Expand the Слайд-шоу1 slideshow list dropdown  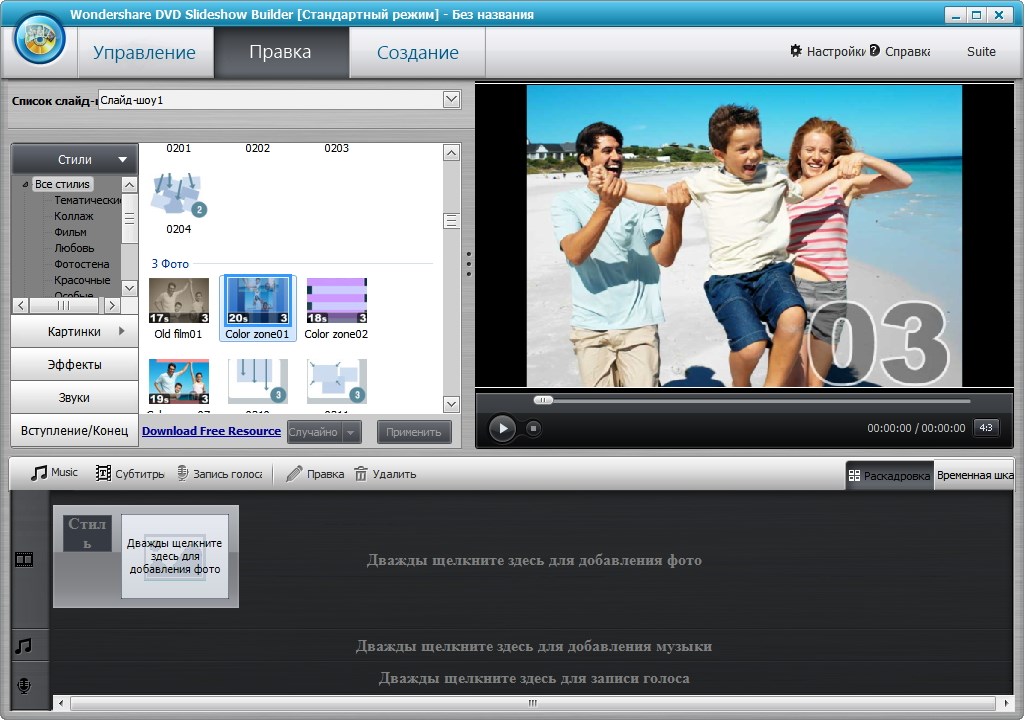click(451, 99)
